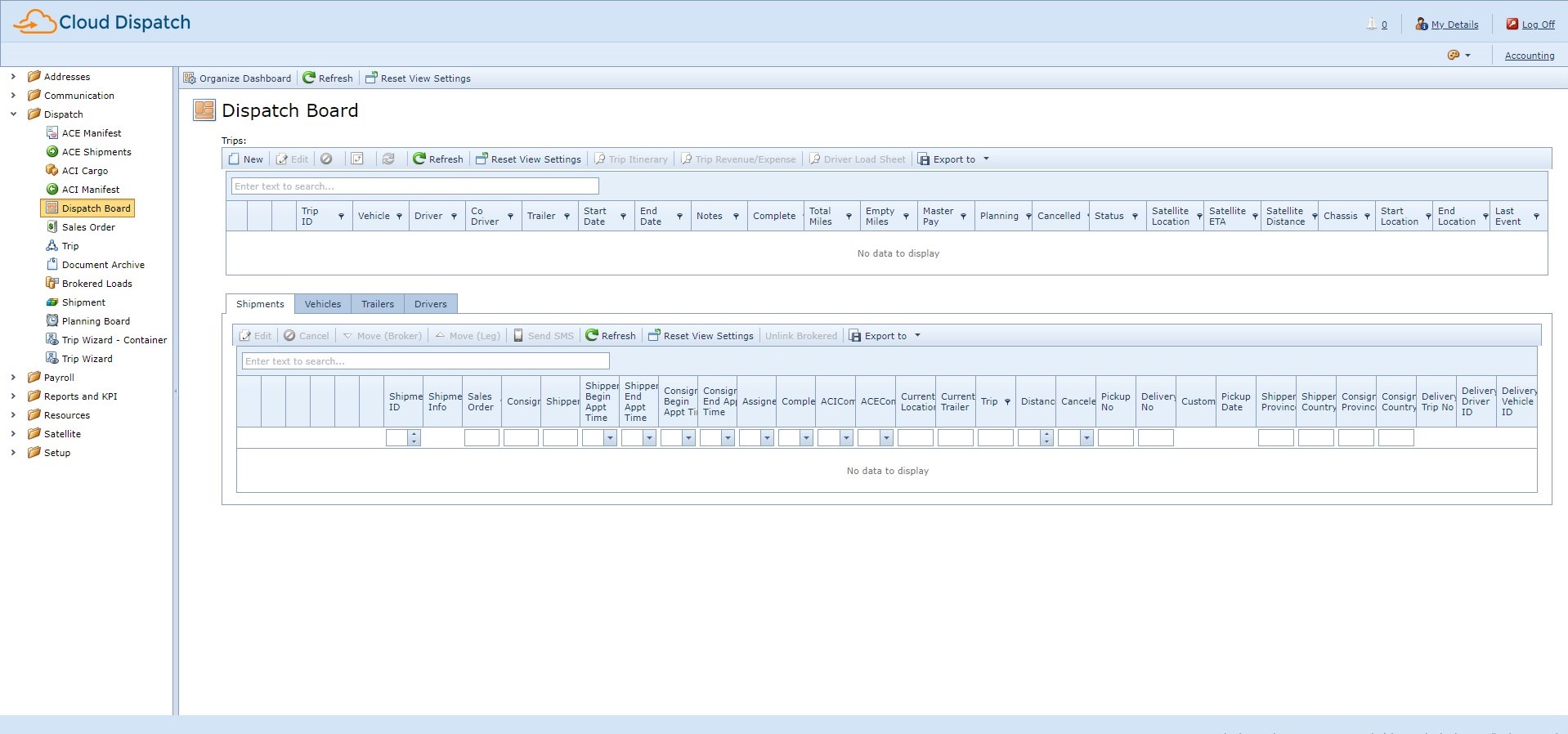Select Dispatch Board in the sidebar

(87, 208)
